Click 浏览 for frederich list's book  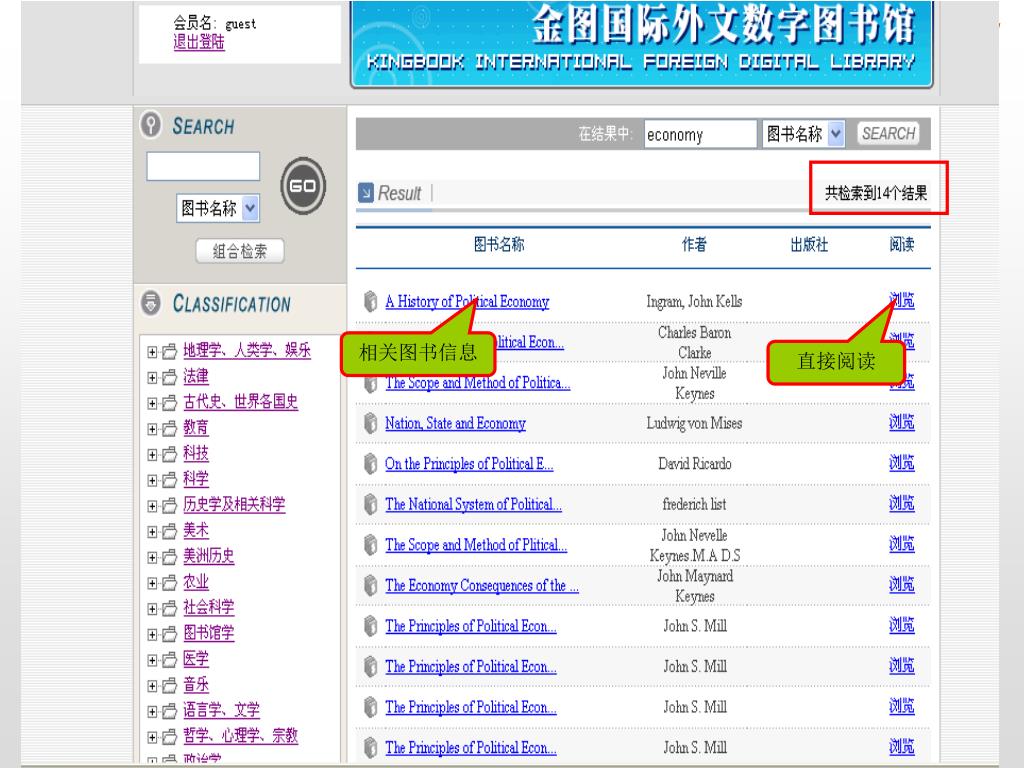point(901,504)
